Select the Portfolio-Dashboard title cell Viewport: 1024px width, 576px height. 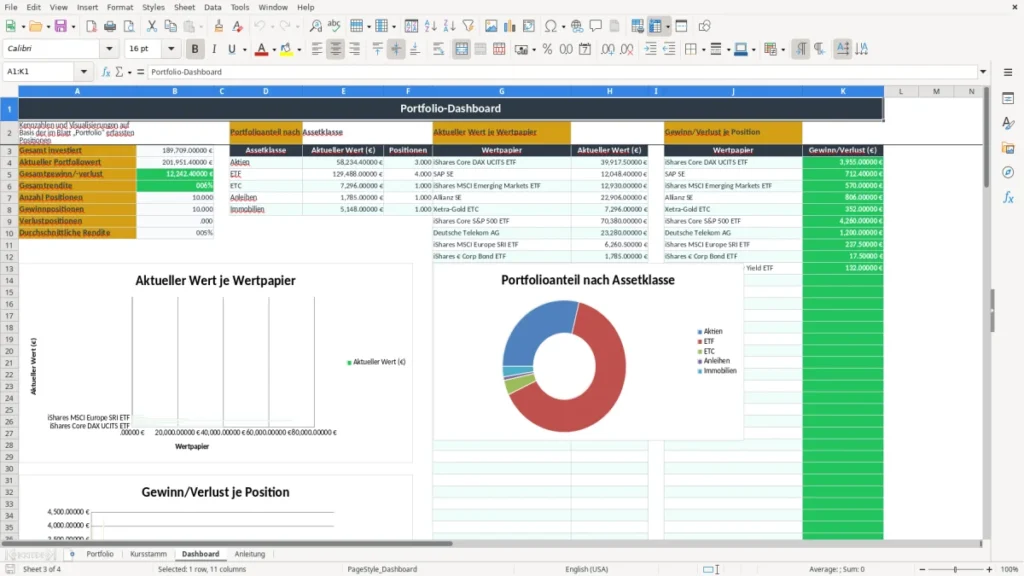pyautogui.click(x=451, y=108)
